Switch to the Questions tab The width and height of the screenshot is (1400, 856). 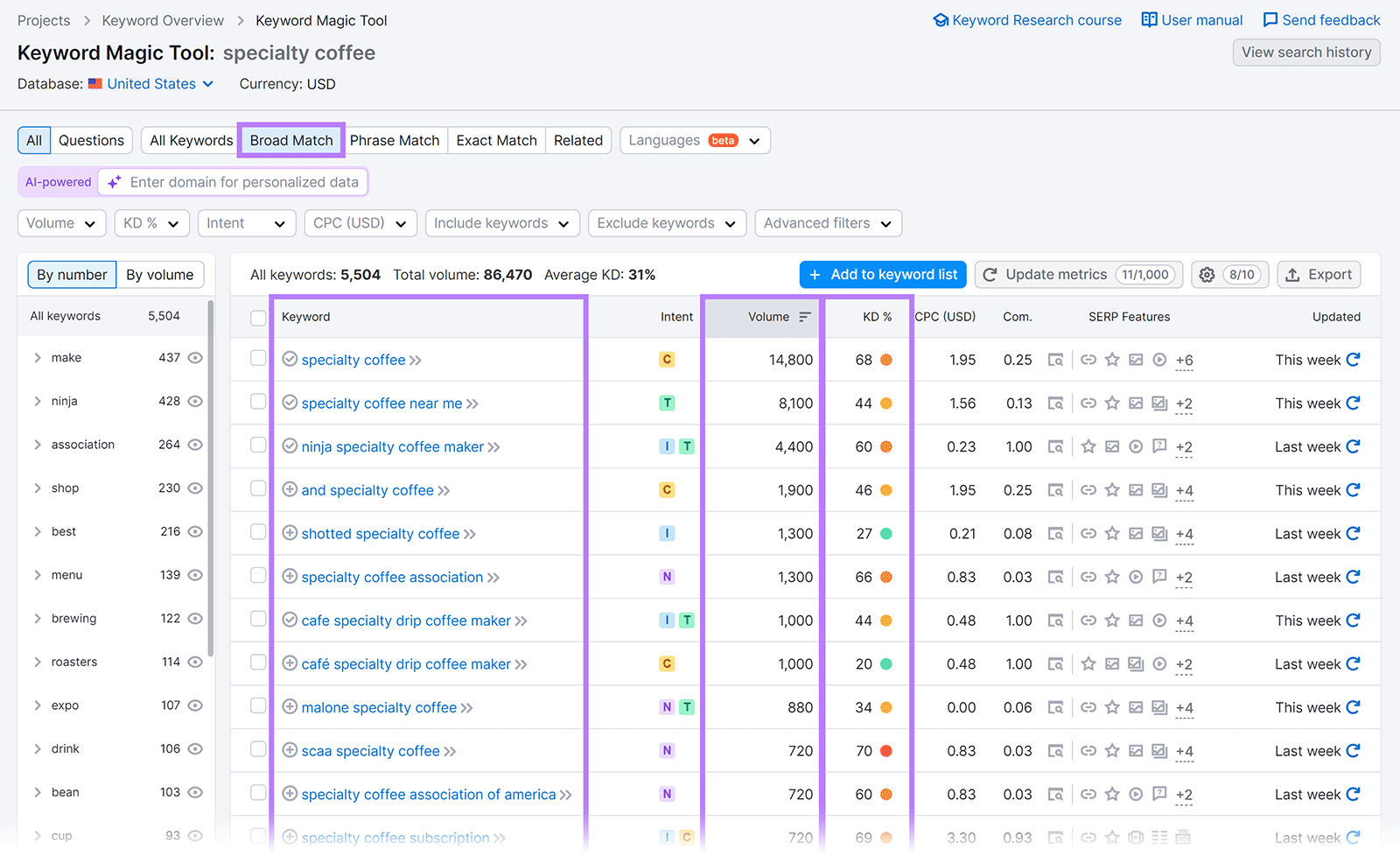point(91,140)
